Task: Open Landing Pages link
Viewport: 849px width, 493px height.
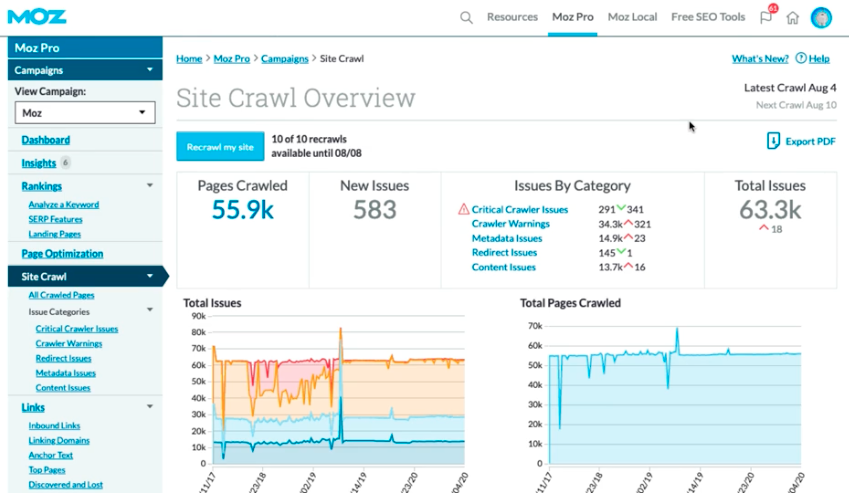Action: coord(54,234)
